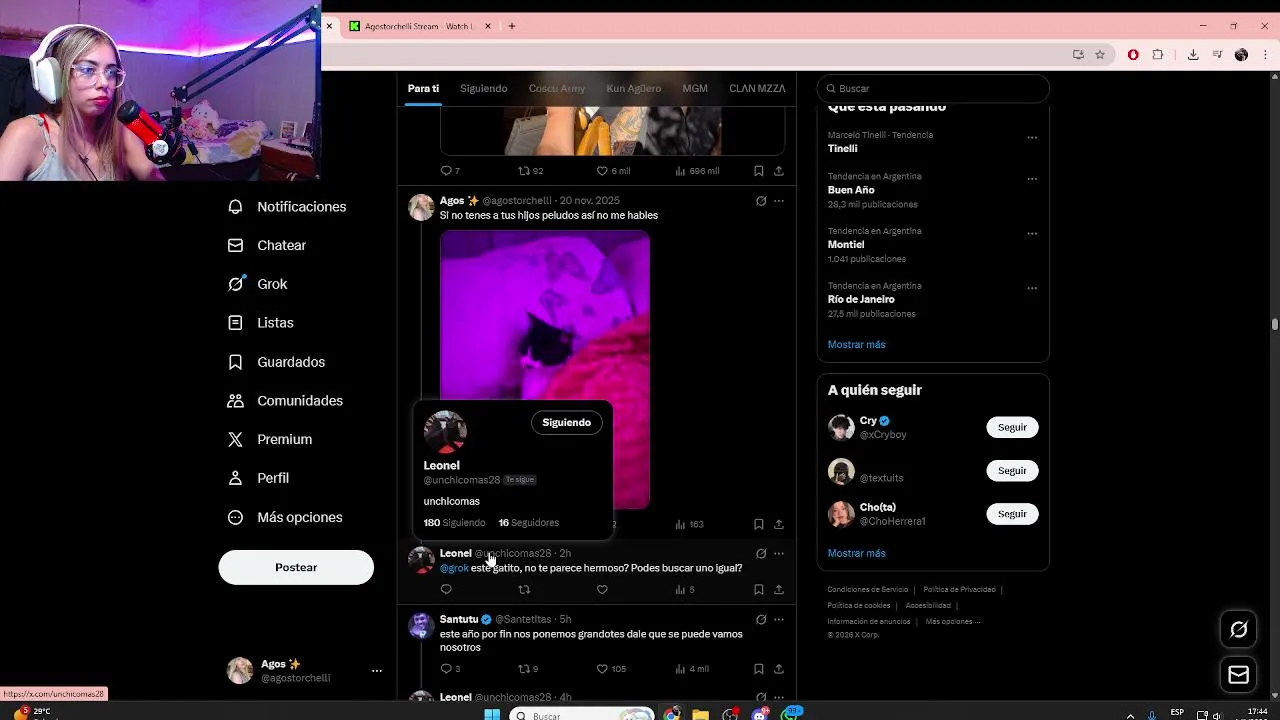Open Leonel's 180 Siguiendo list
The height and width of the screenshot is (720, 1280).
[454, 523]
